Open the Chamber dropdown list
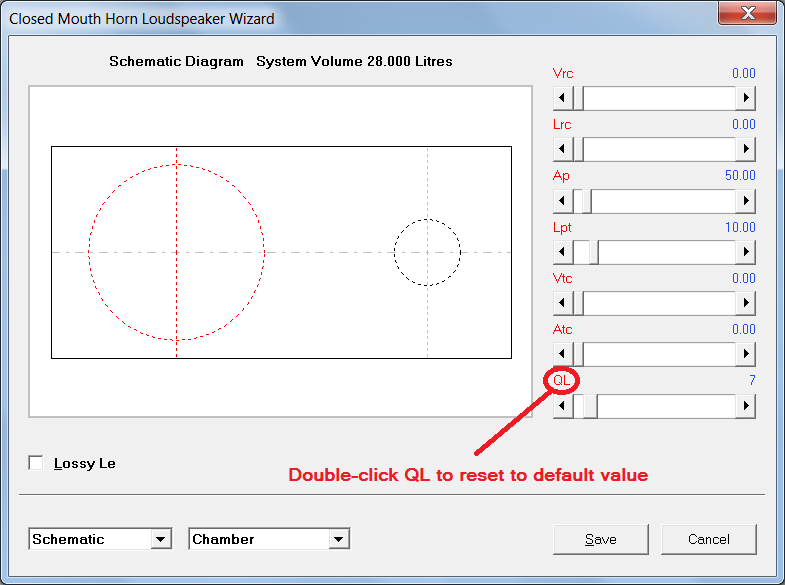Viewport: 785px width, 585px height. pos(339,539)
